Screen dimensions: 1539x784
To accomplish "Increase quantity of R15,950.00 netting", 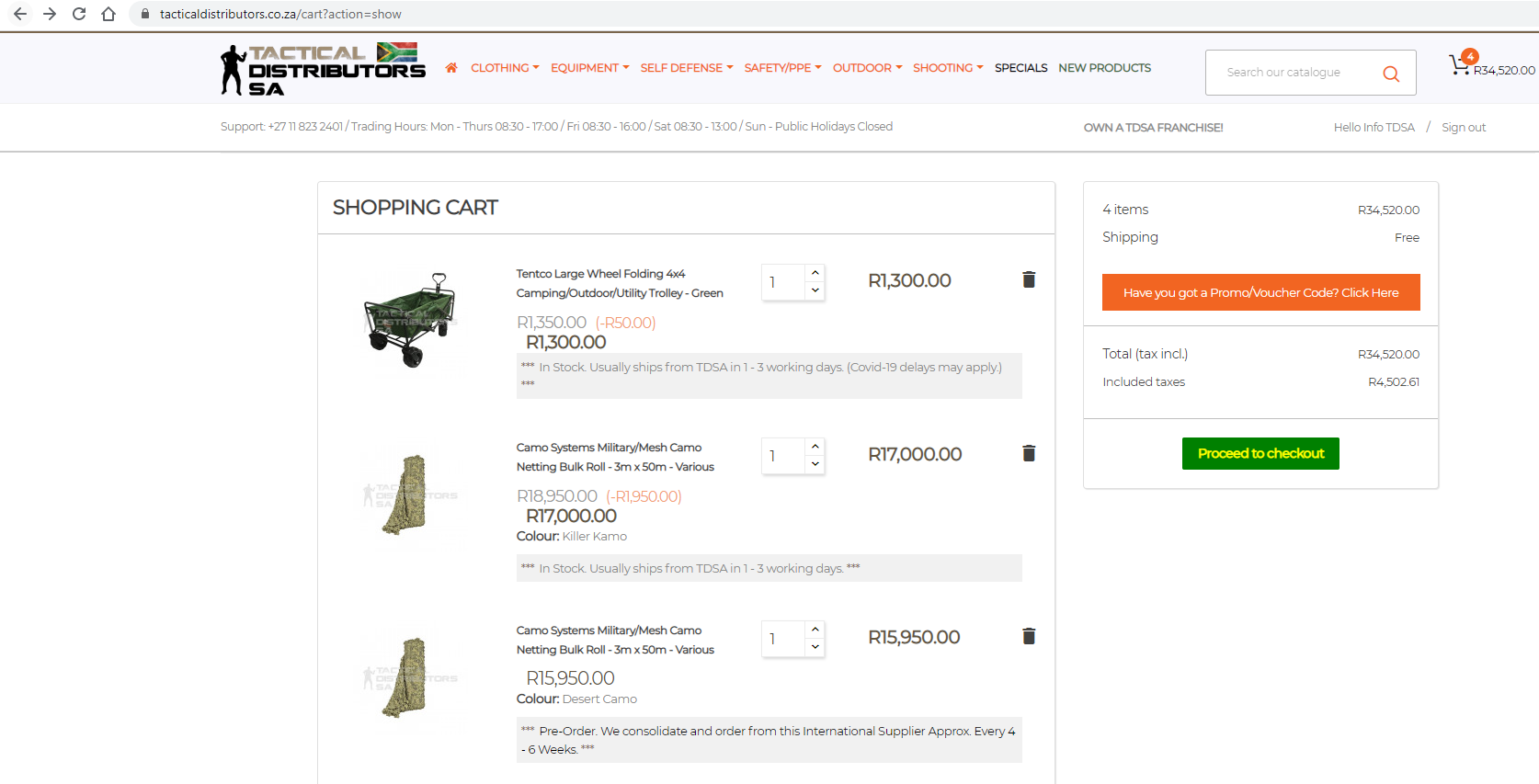I will tap(815, 630).
